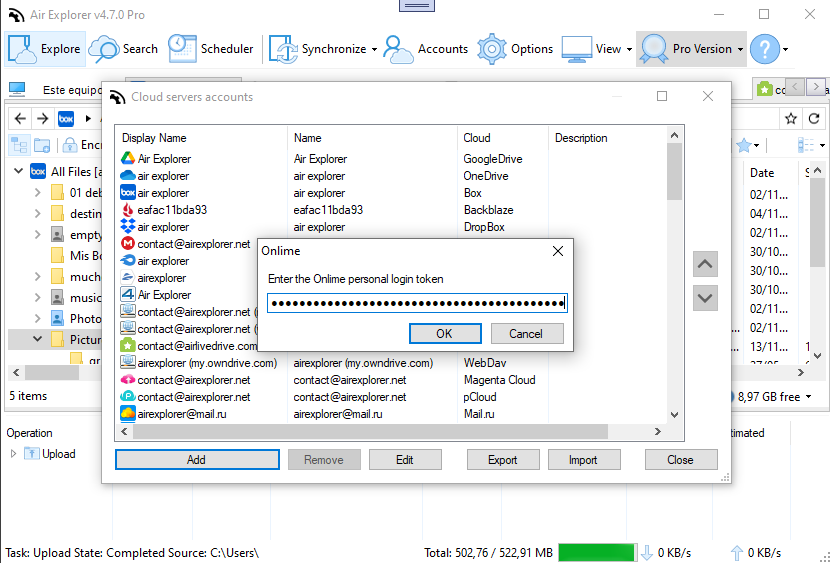Viewport: 833px width, 563px height.
Task: Collapse the All Files tree node
Action: pyautogui.click(x=19, y=171)
